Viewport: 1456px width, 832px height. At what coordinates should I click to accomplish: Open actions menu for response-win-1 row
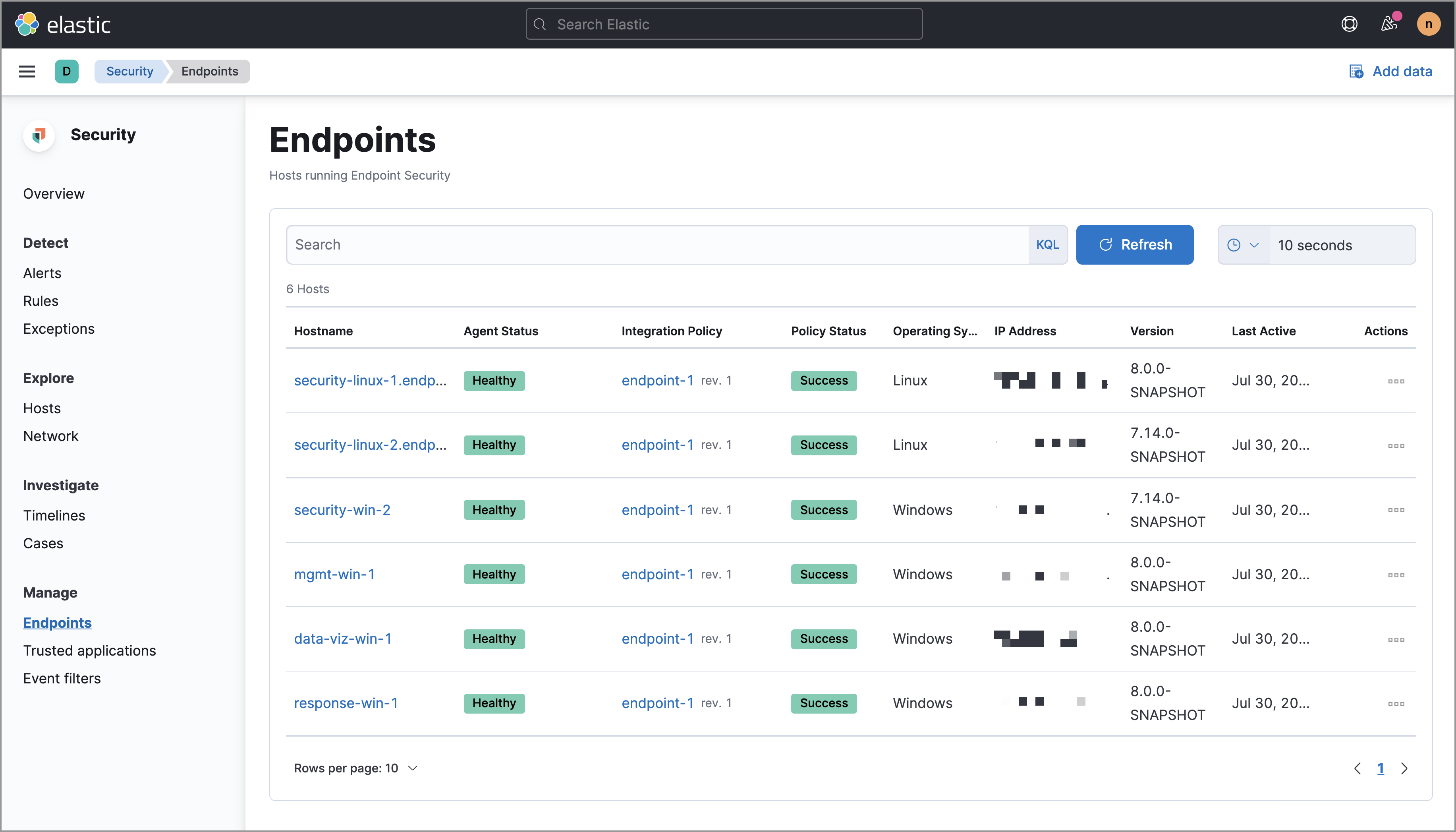(x=1396, y=703)
